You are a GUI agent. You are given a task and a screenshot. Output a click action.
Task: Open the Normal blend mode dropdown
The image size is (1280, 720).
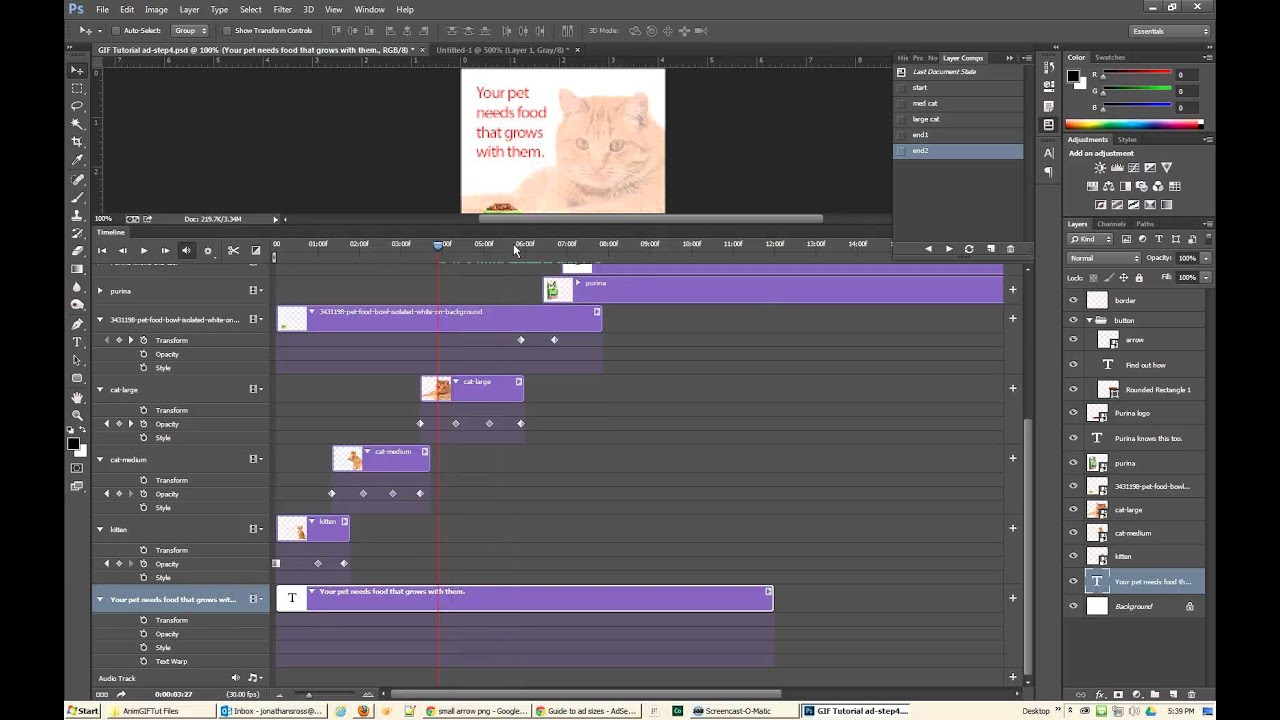(1104, 258)
